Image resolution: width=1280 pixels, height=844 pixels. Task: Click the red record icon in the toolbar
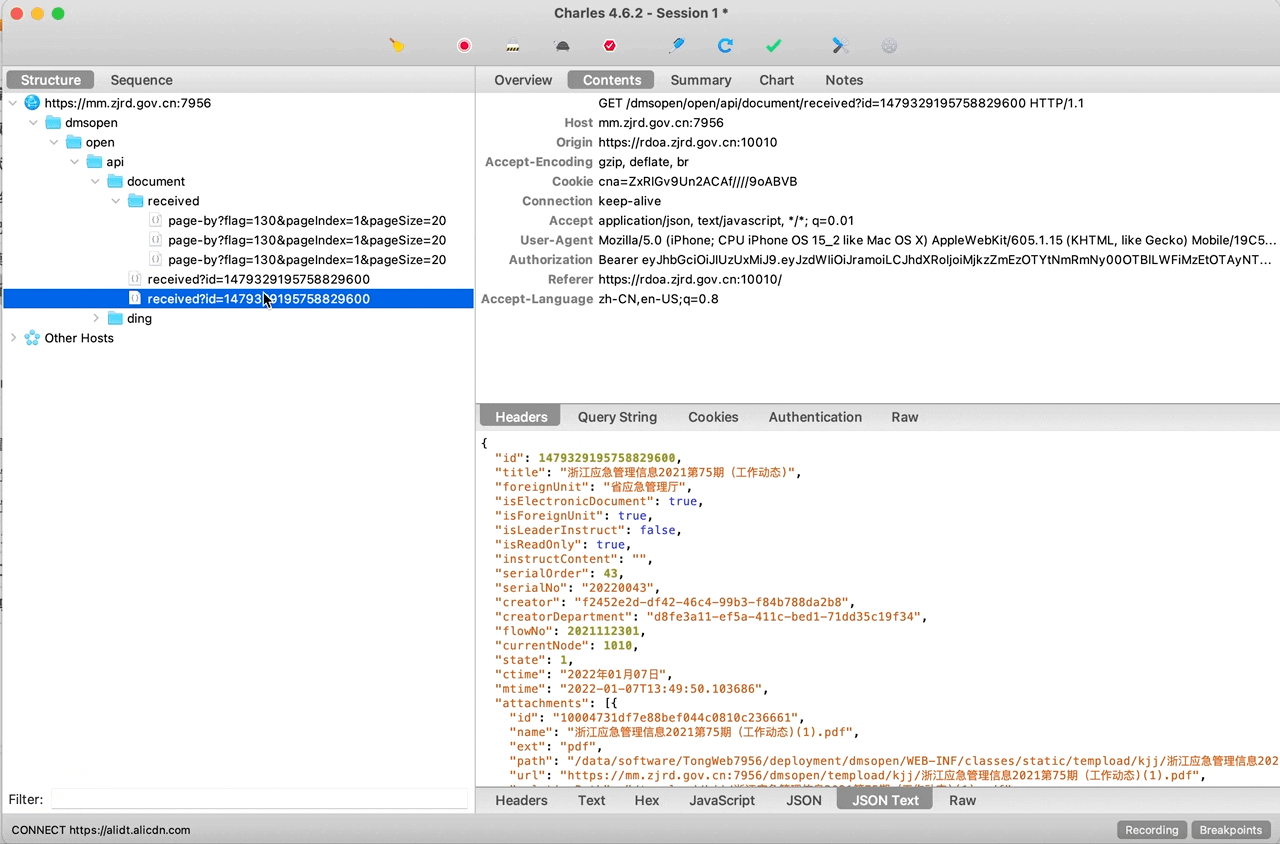coord(464,45)
